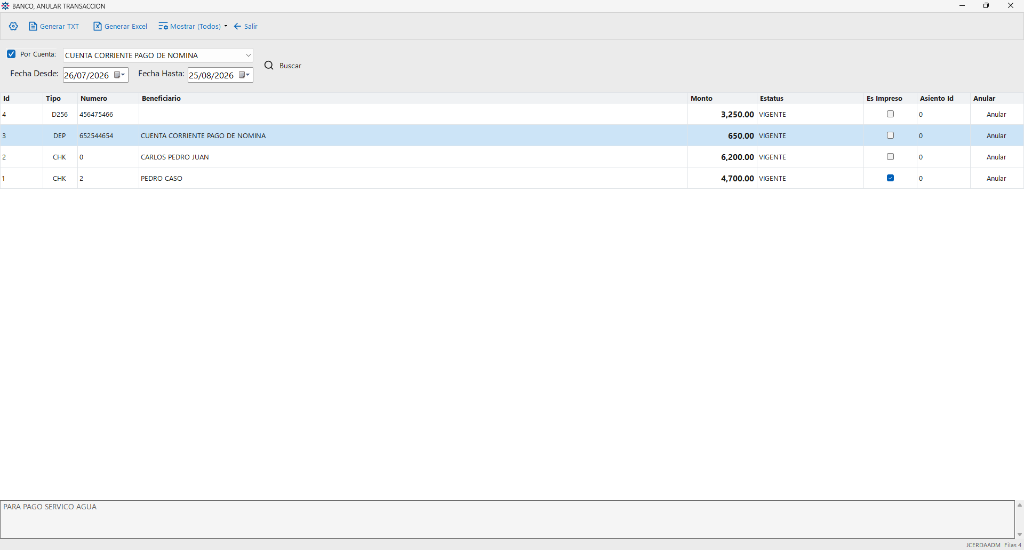Click the Buscar magnifier icon

point(268,65)
